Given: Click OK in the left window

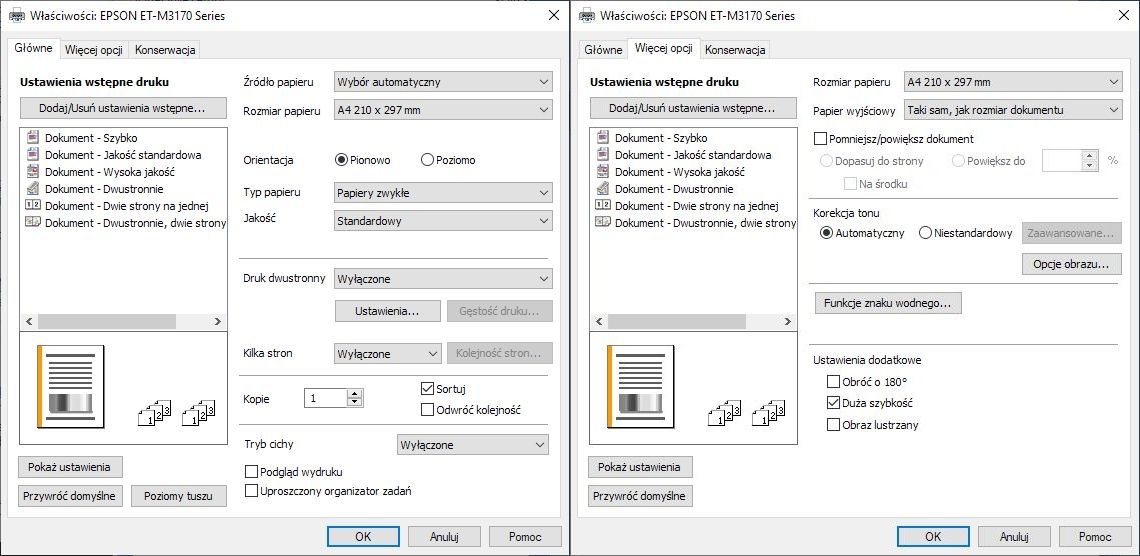Looking at the screenshot, I should pyautogui.click(x=363, y=536).
